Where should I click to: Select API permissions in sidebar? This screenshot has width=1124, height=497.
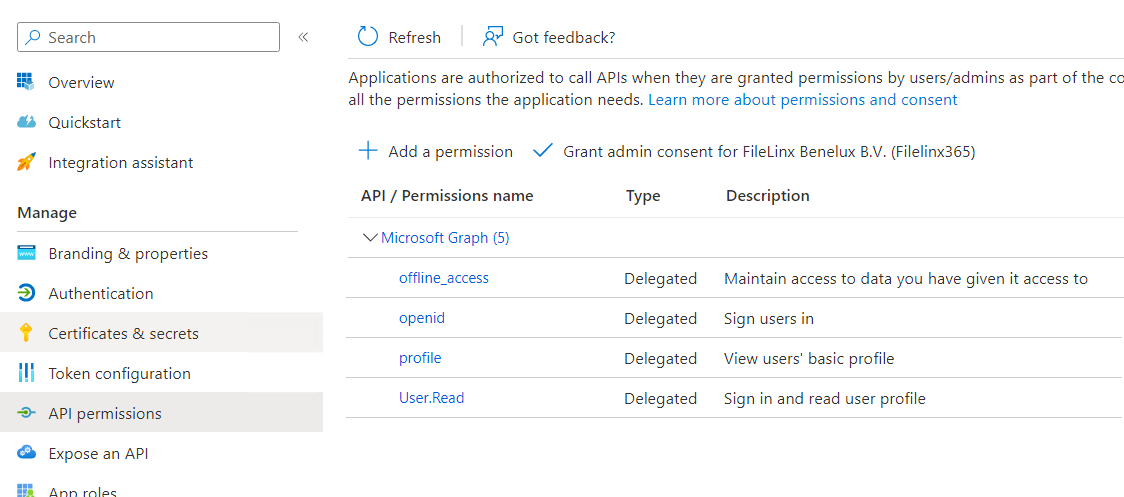pos(161,413)
